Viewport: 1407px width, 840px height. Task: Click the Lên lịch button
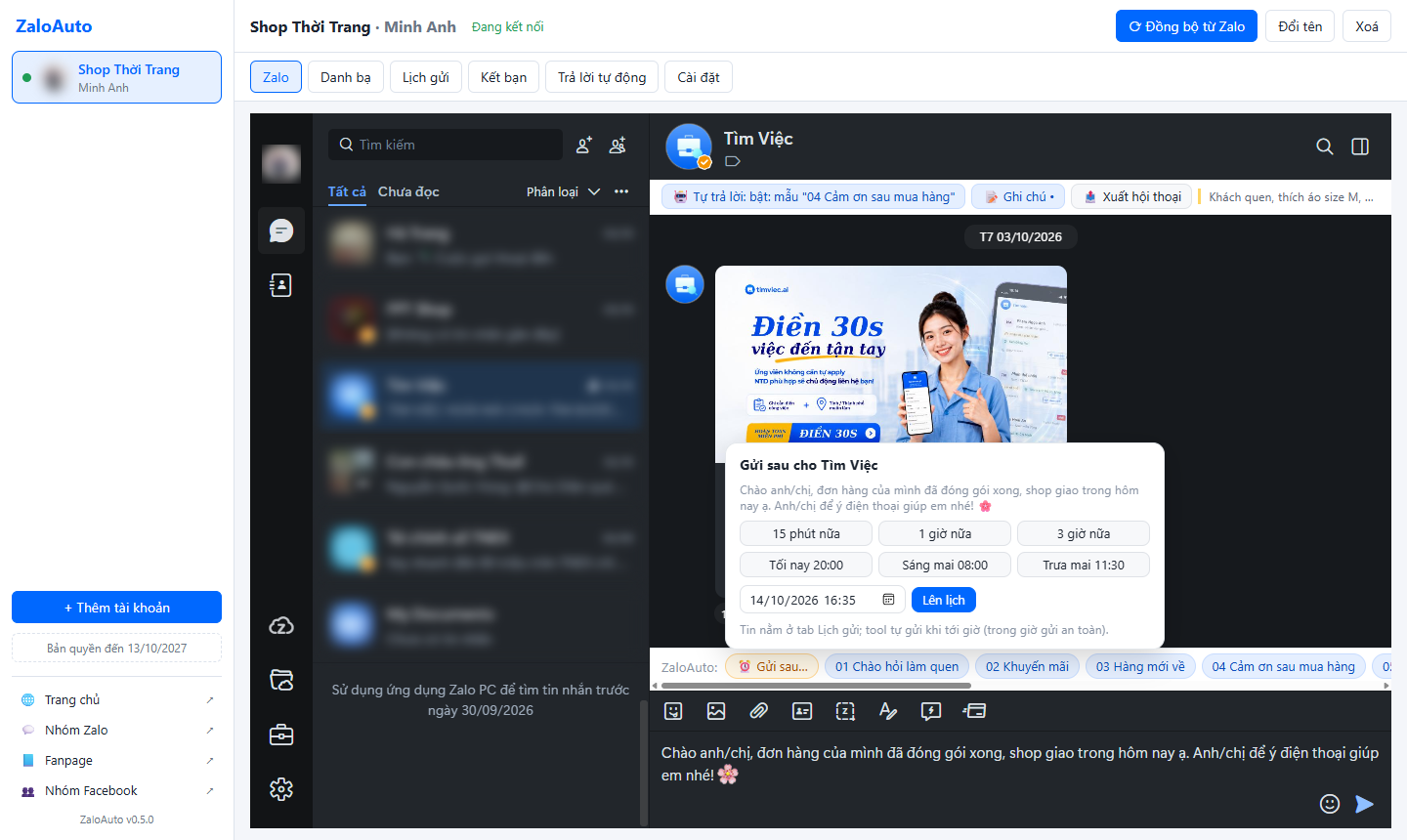tap(944, 600)
